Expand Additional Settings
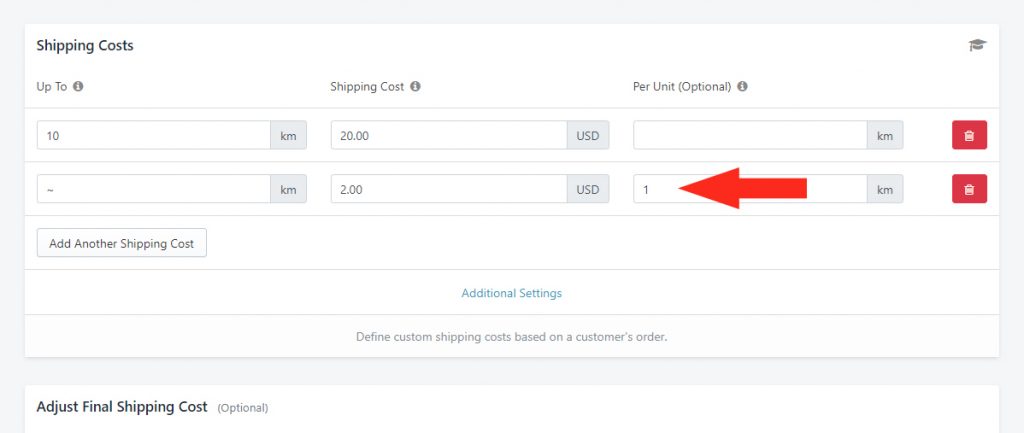Screen dimensions: 1024x433 pyautogui.click(x=511, y=293)
